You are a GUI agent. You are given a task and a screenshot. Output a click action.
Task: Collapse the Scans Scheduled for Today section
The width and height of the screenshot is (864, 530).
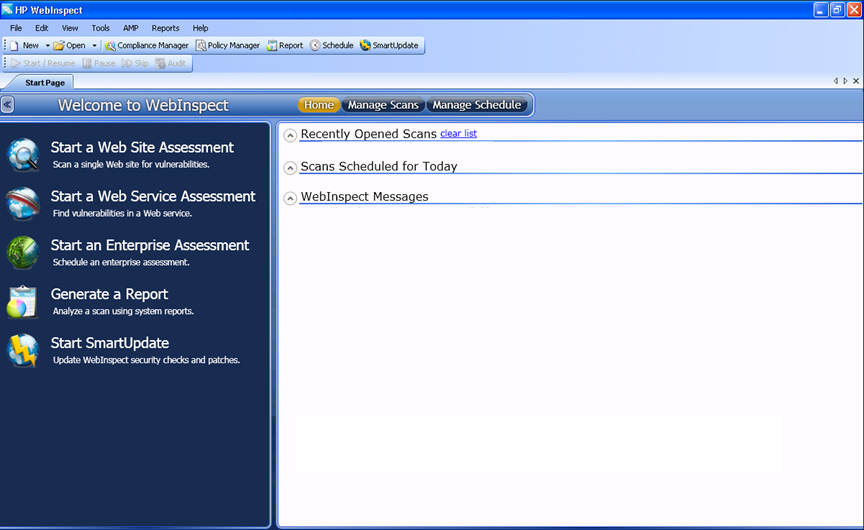click(290, 167)
